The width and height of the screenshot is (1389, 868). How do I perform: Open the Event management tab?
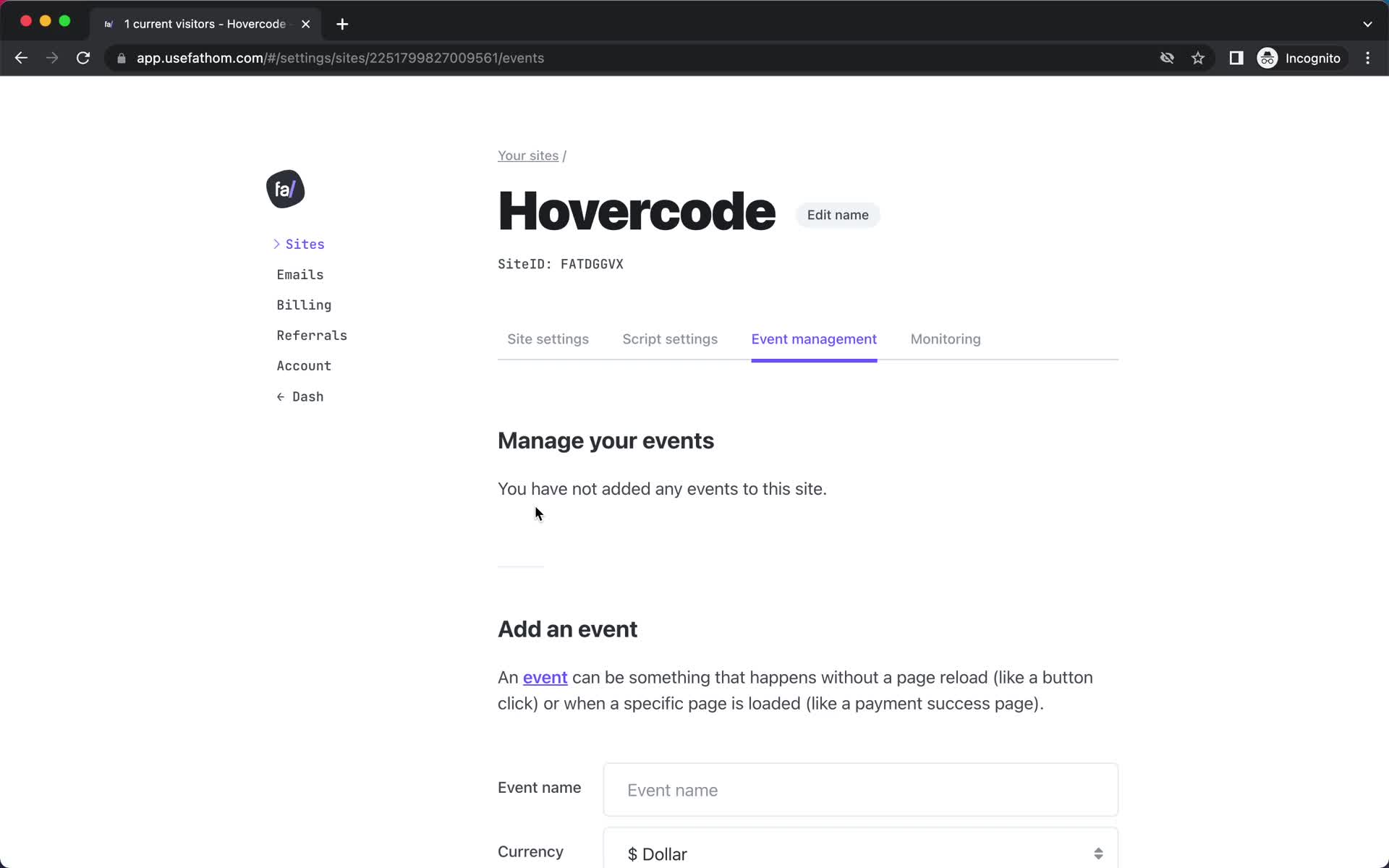pyautogui.click(x=814, y=339)
